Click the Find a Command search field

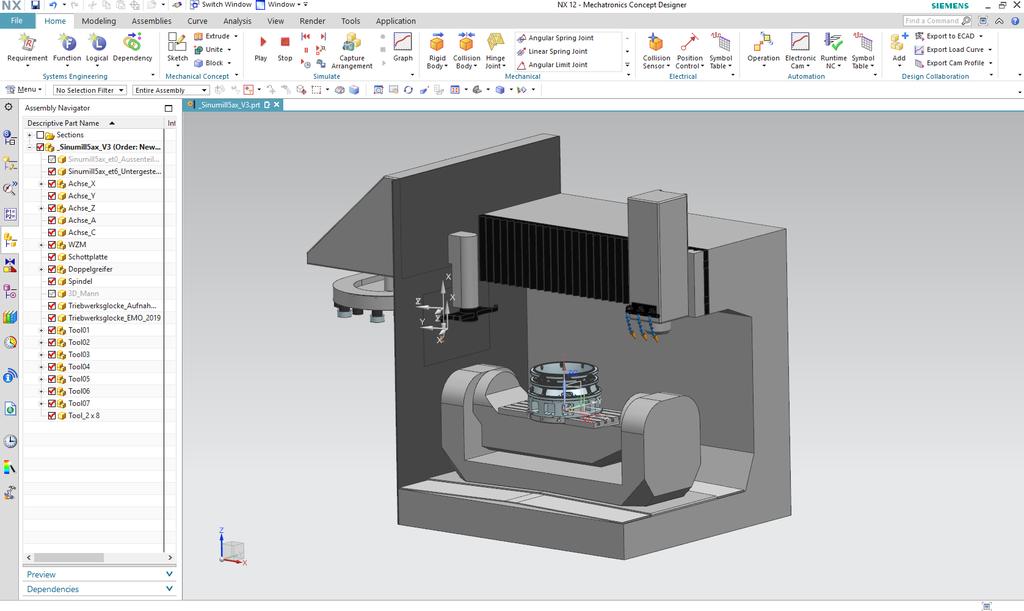click(932, 21)
